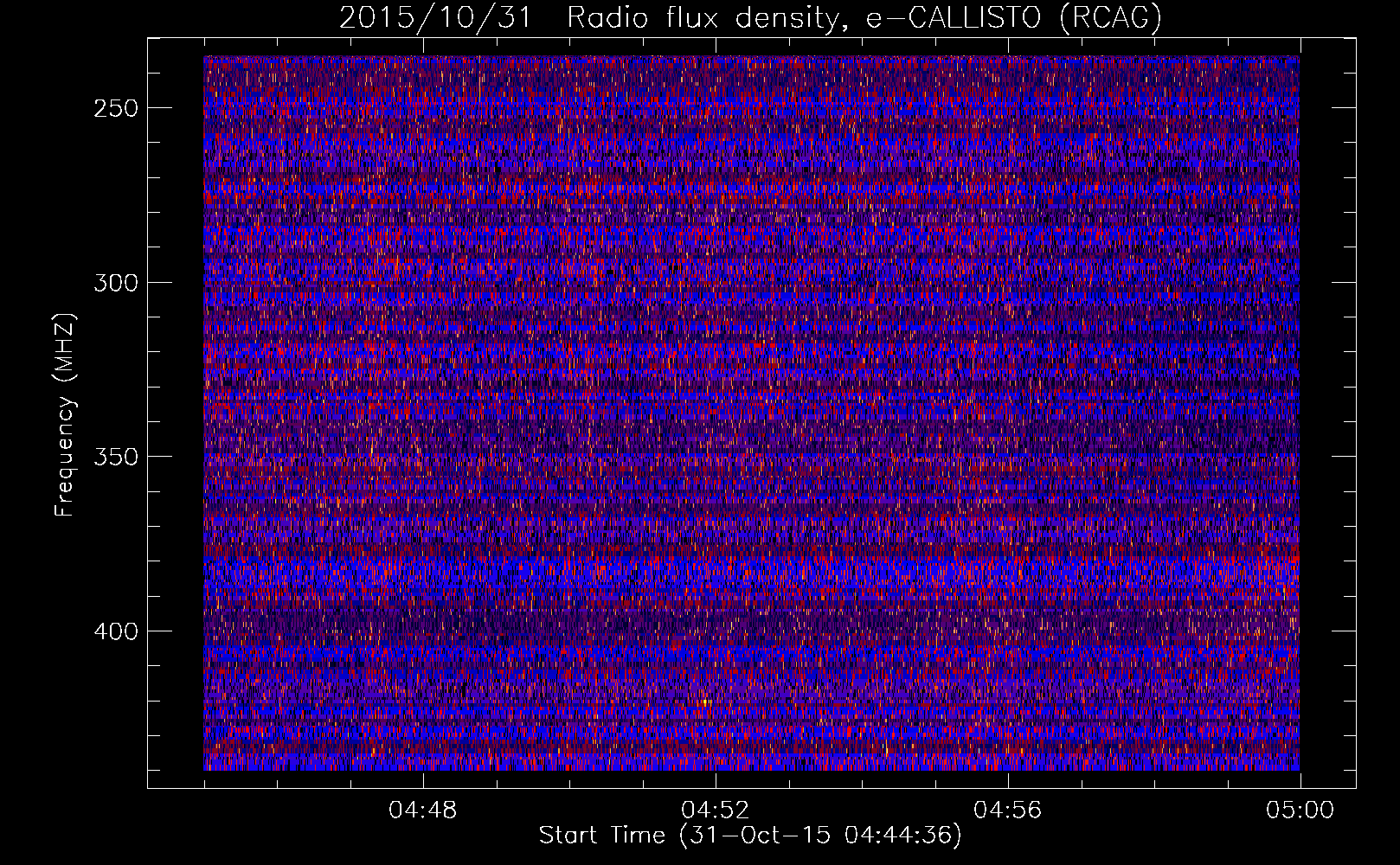Click the 250 frequency tick label
Image resolution: width=1400 pixels, height=865 pixels.
(x=116, y=108)
